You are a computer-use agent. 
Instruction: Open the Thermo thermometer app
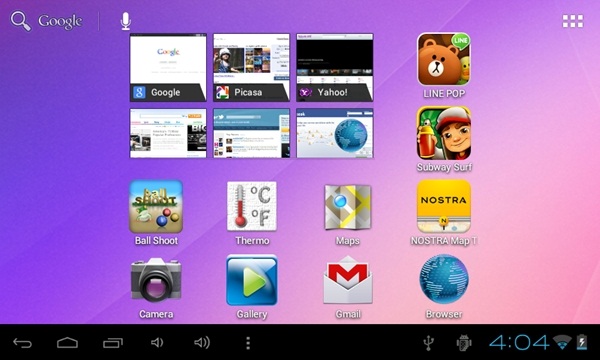point(252,207)
